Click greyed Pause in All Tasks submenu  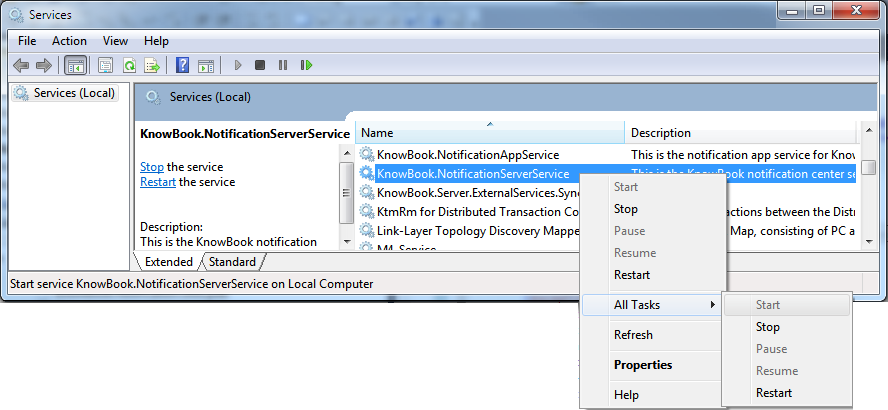coord(787,349)
